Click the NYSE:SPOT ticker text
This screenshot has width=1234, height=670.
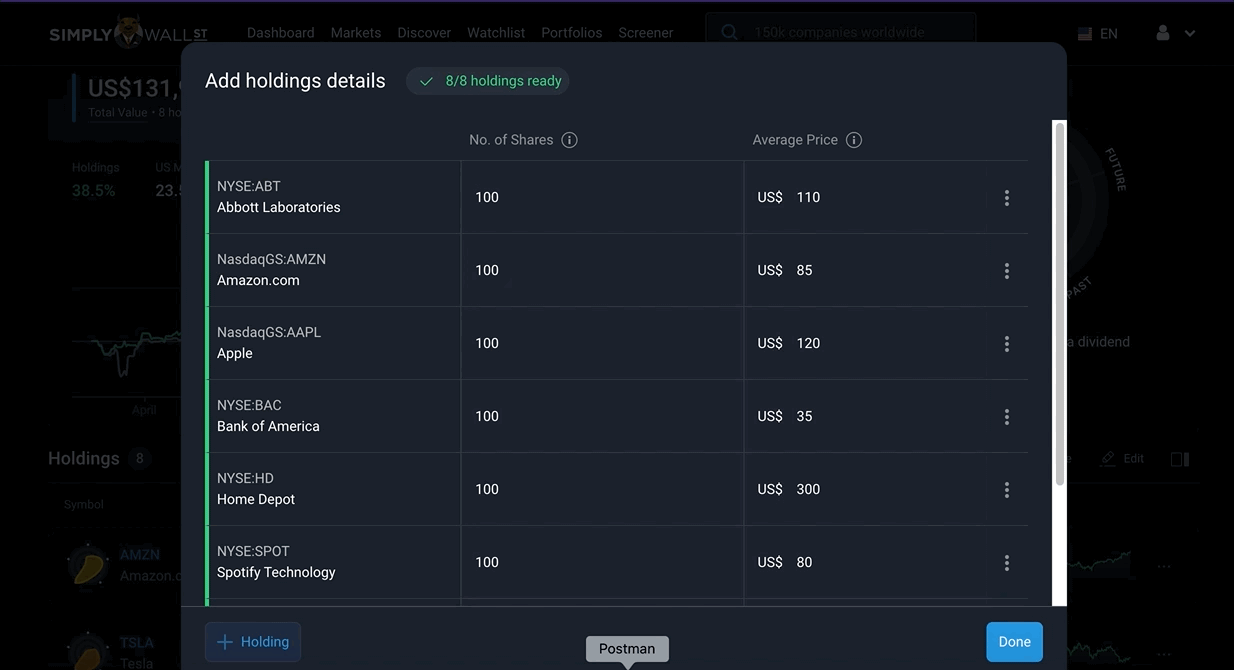tap(253, 551)
